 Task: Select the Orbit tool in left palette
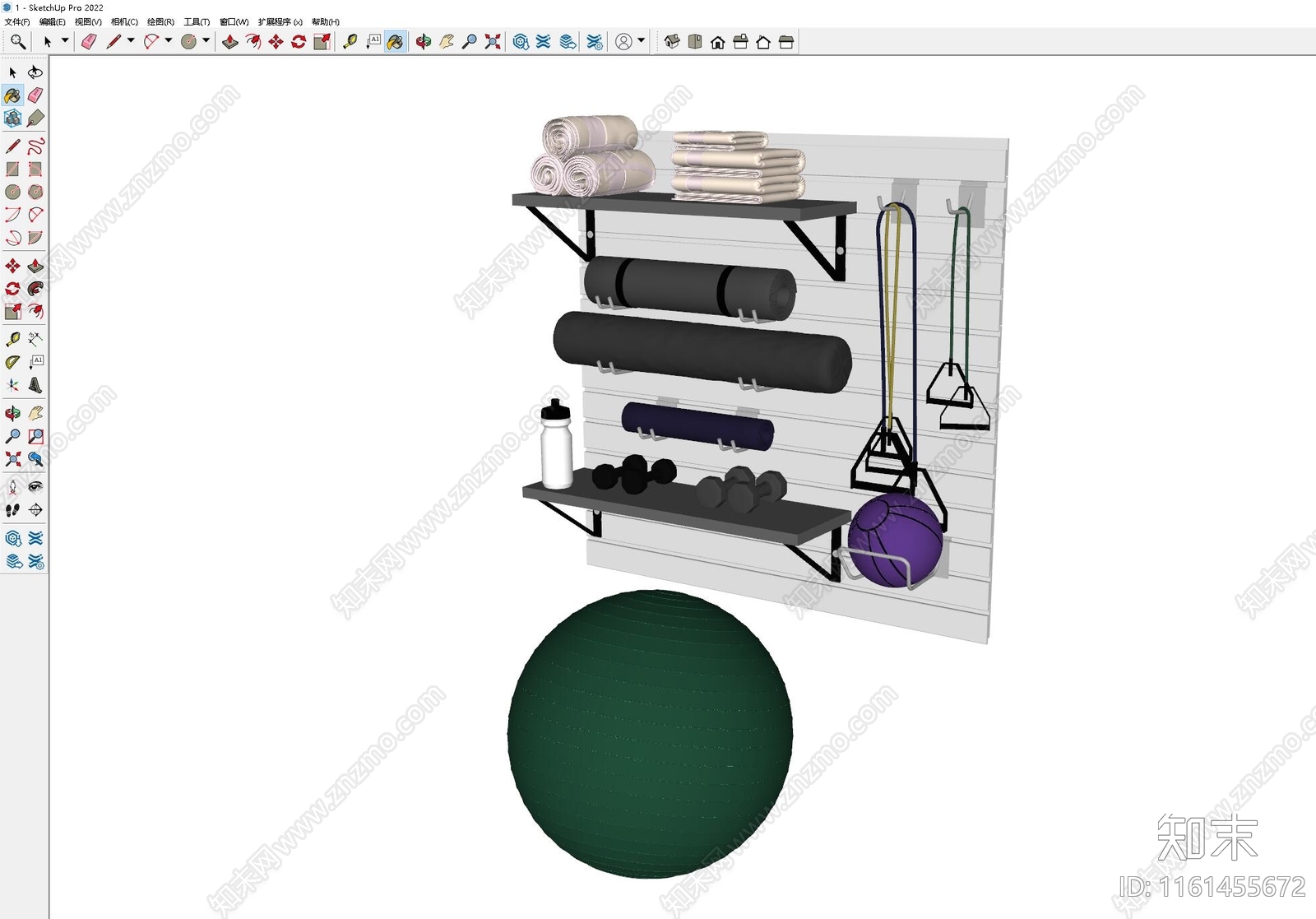point(12,413)
